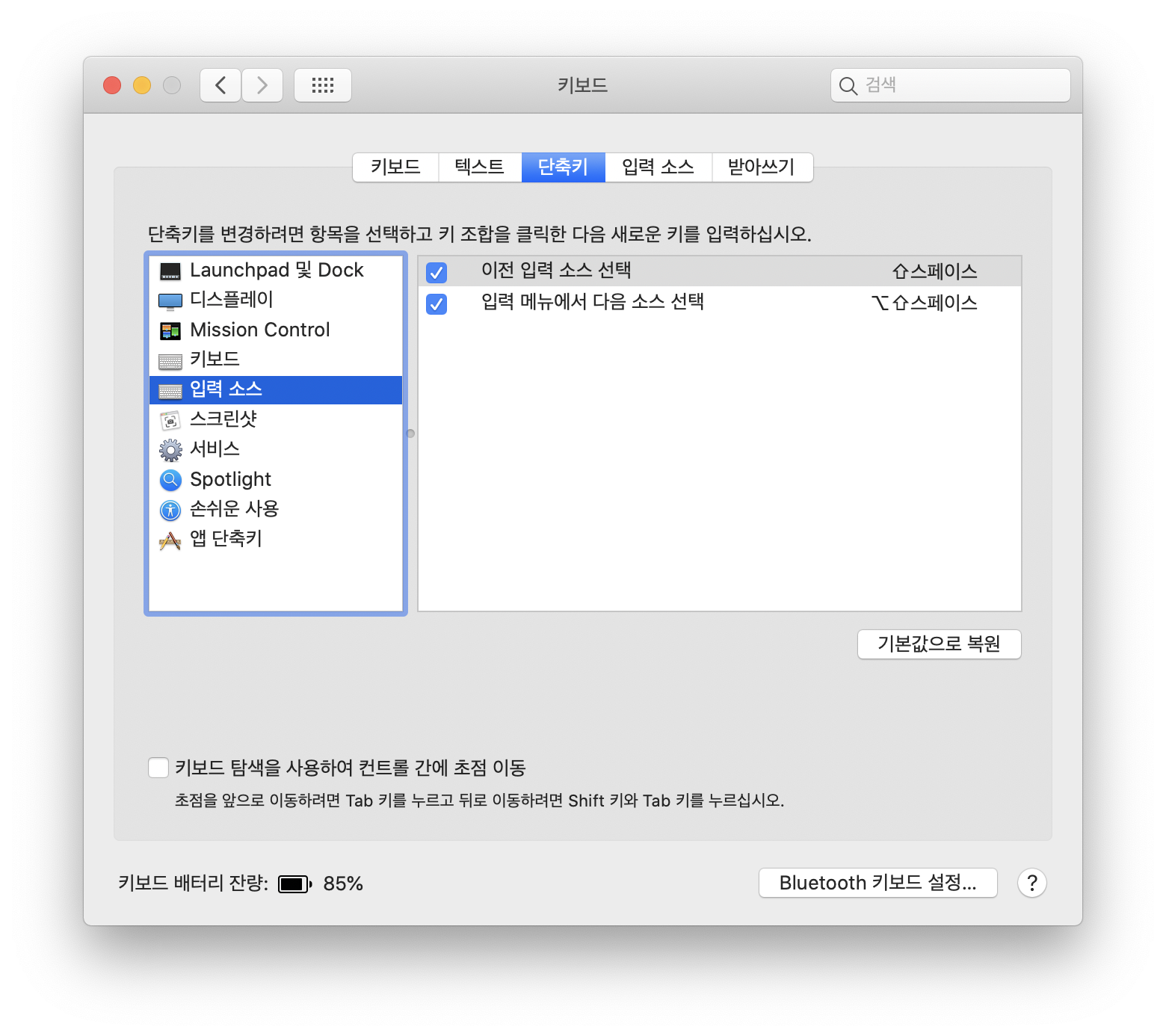This screenshot has width=1166, height=1036.
Task: Click the keyboard battery level icon
Action: click(294, 884)
